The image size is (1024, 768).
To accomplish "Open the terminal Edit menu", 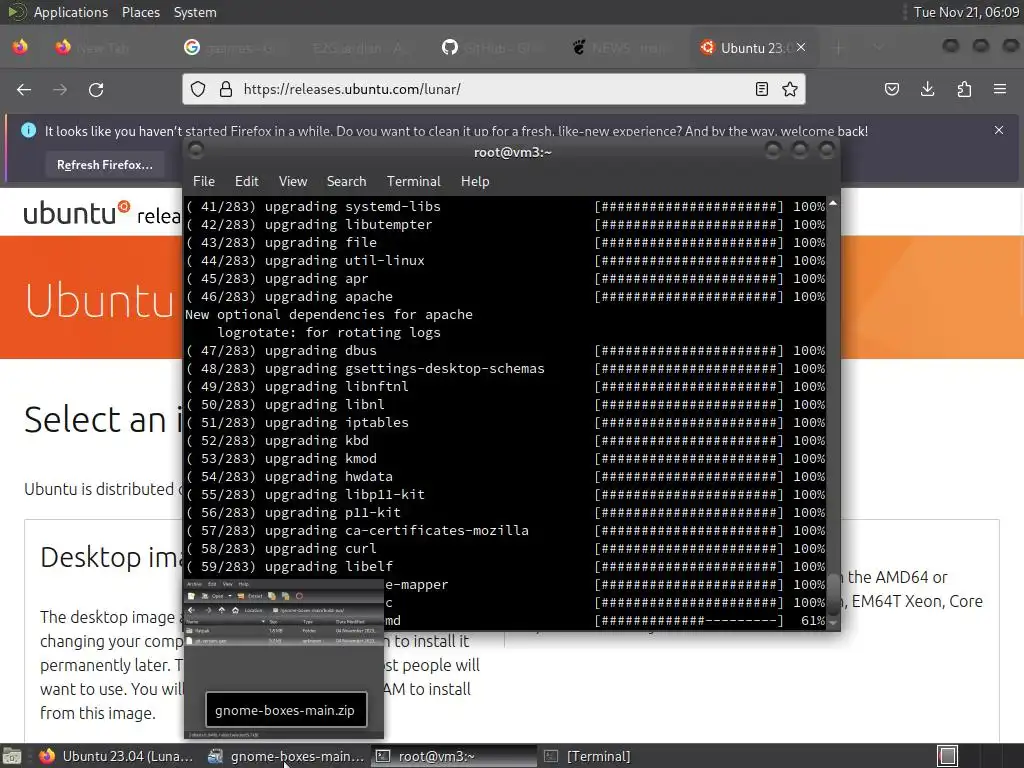I will coord(246,182).
